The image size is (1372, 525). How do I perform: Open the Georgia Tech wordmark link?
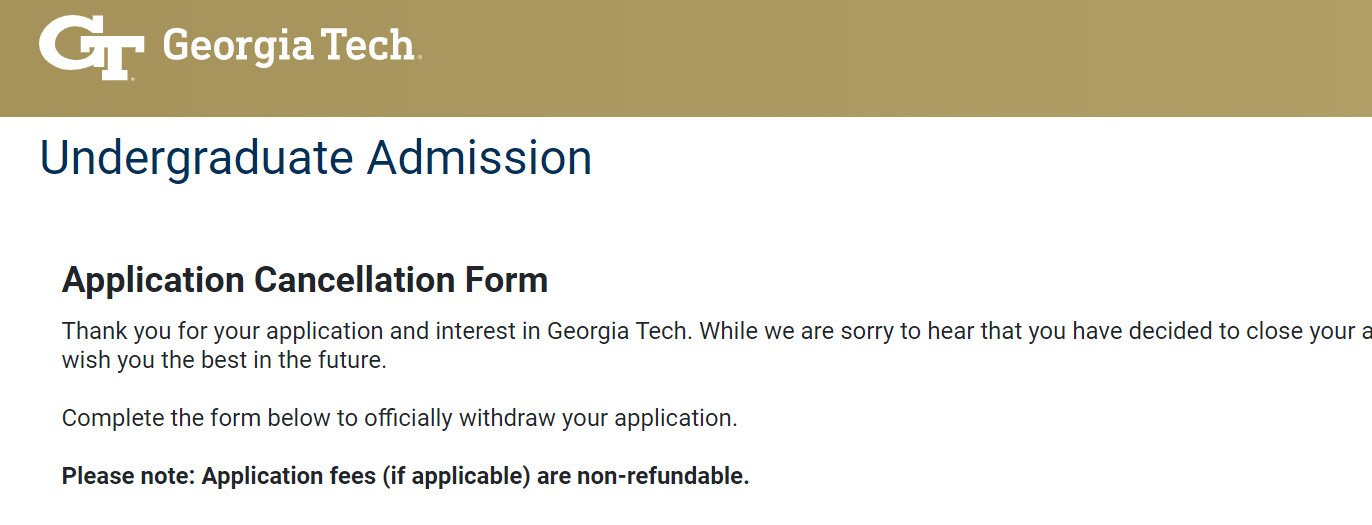coord(288,46)
